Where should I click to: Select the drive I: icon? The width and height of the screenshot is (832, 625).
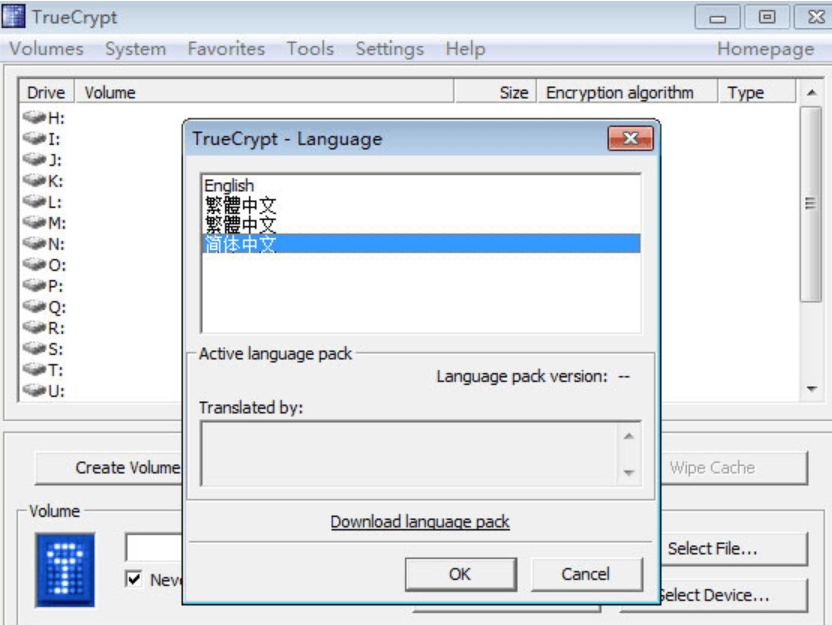34,138
